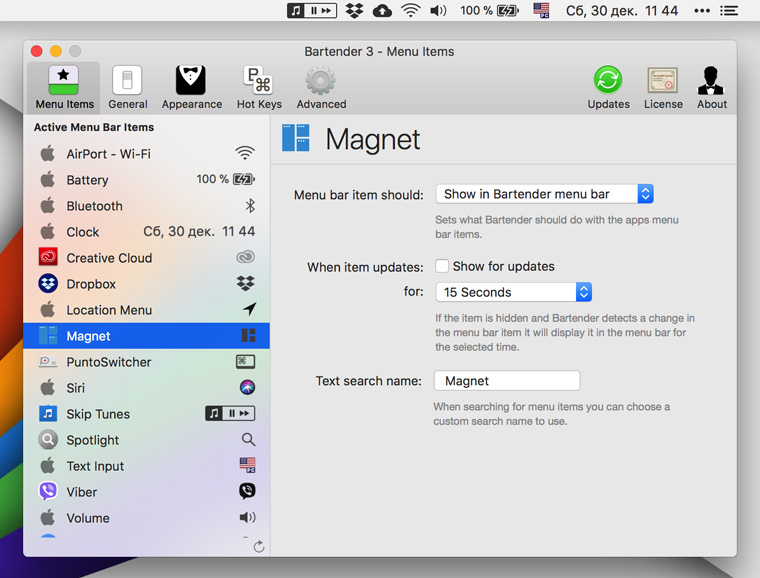
Task: Click the Dropbox icon in macOS menu bar
Action: (354, 11)
